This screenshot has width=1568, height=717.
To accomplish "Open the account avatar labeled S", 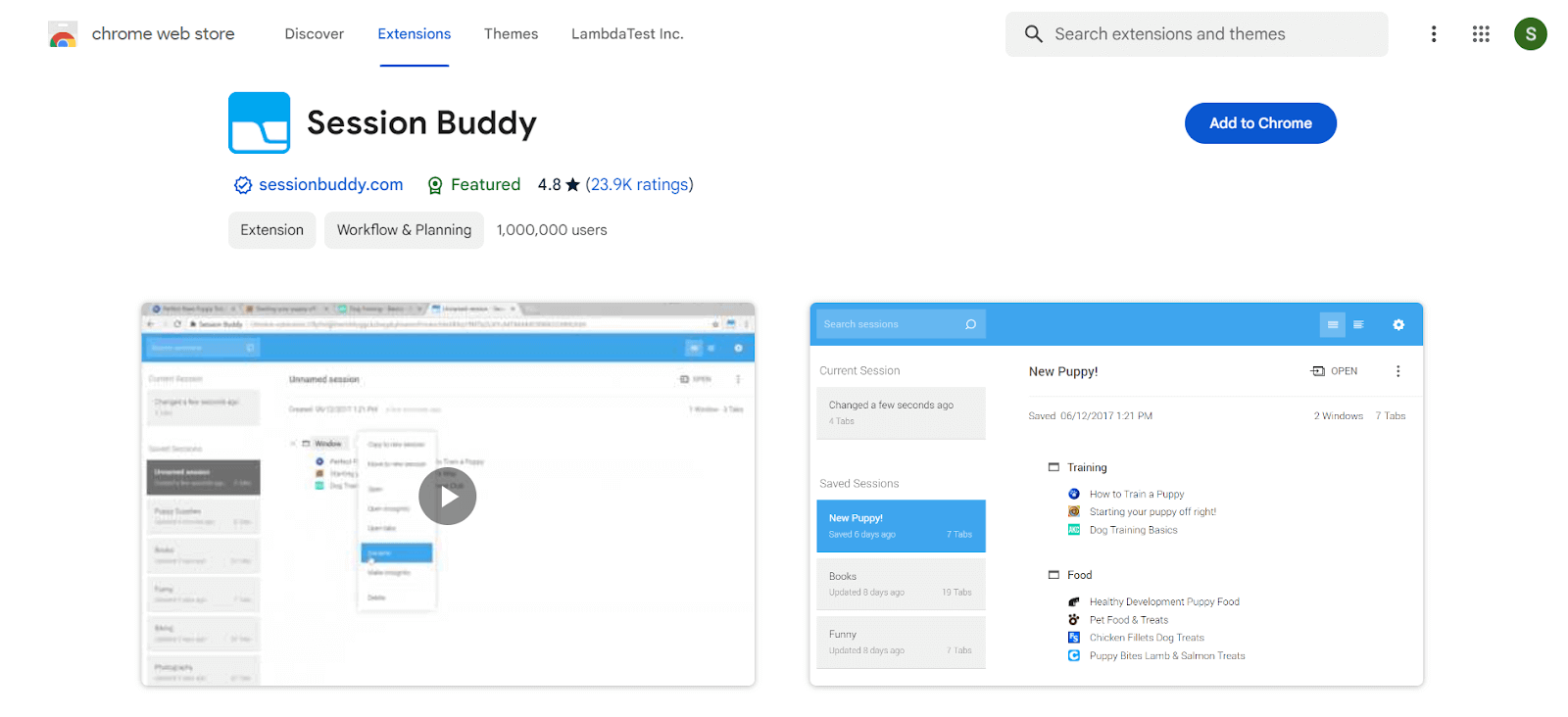I will click(x=1531, y=34).
